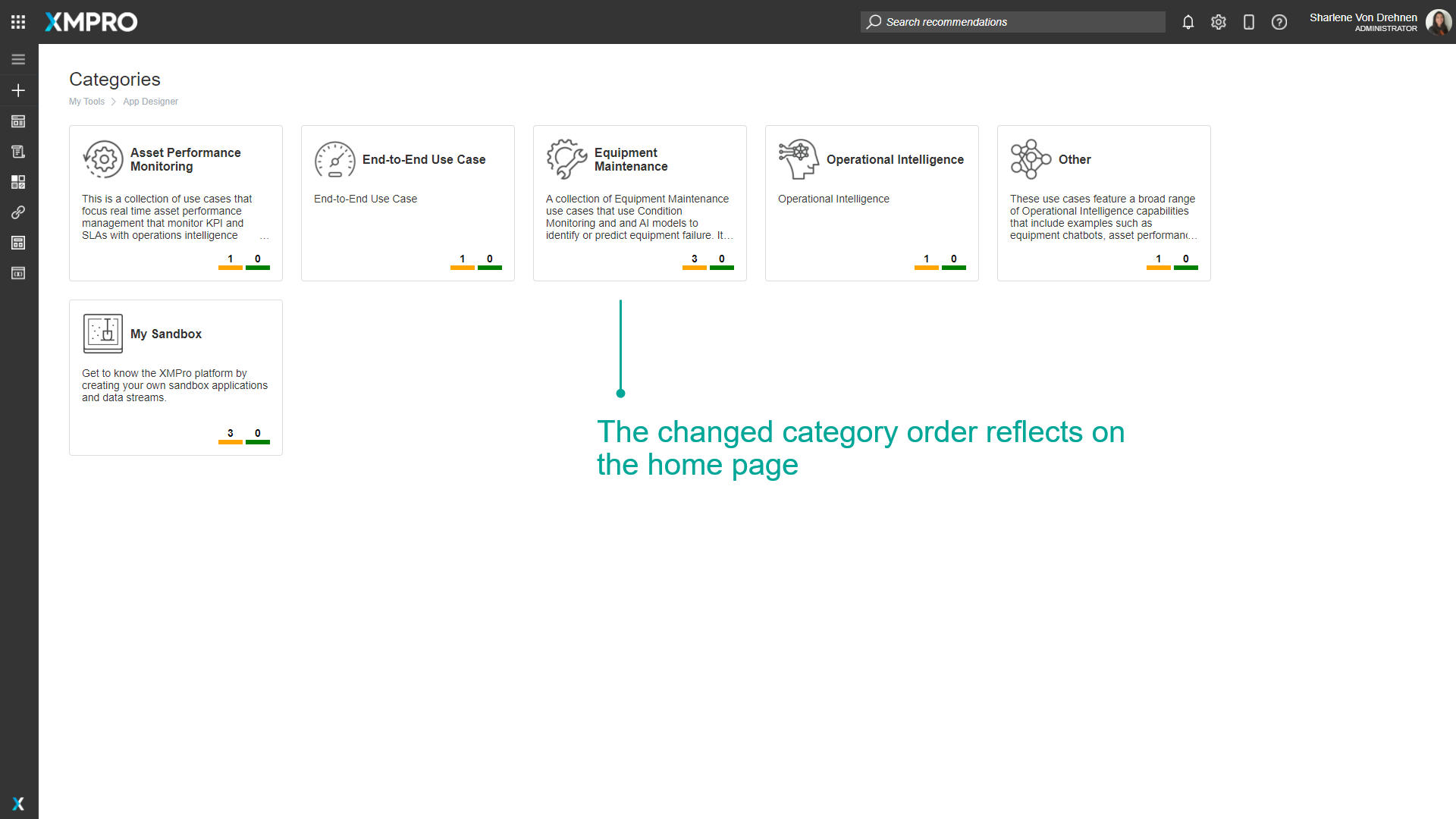Click the mobile device icon in the header

point(1249,22)
